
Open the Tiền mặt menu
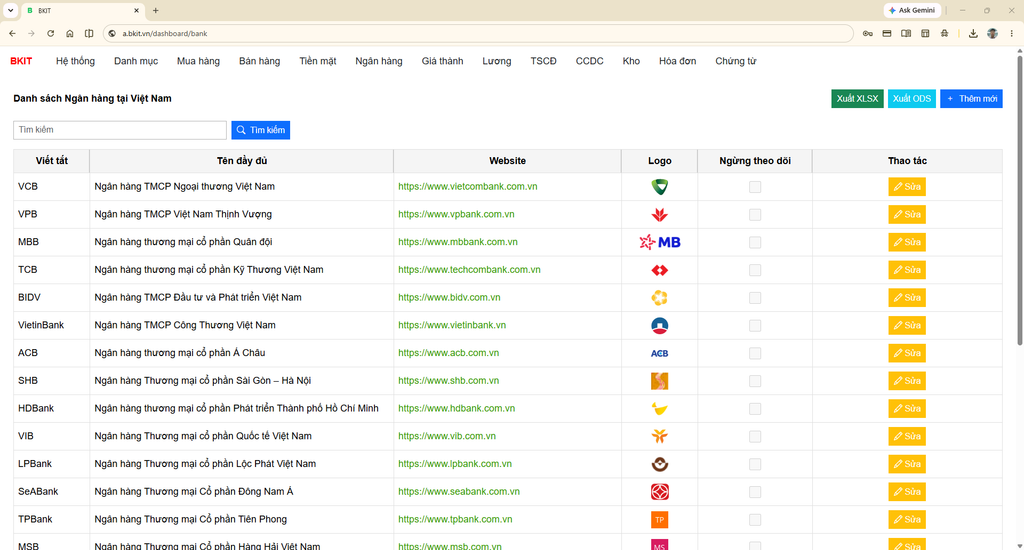(x=317, y=61)
